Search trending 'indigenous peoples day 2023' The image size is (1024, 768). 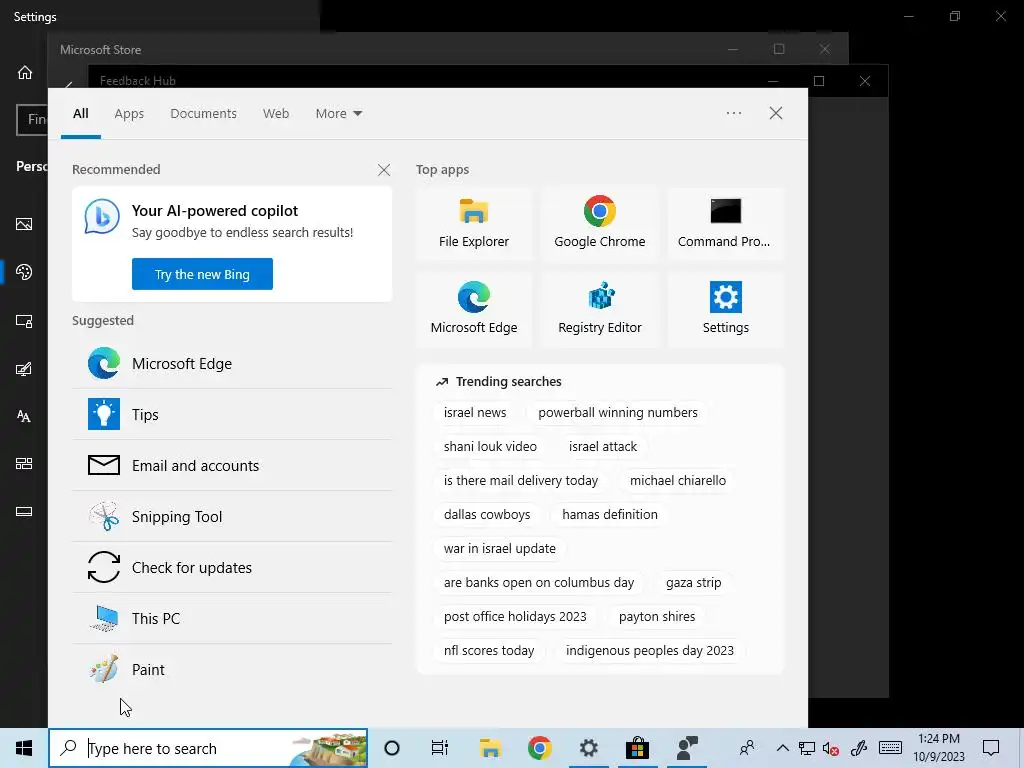tap(650, 650)
